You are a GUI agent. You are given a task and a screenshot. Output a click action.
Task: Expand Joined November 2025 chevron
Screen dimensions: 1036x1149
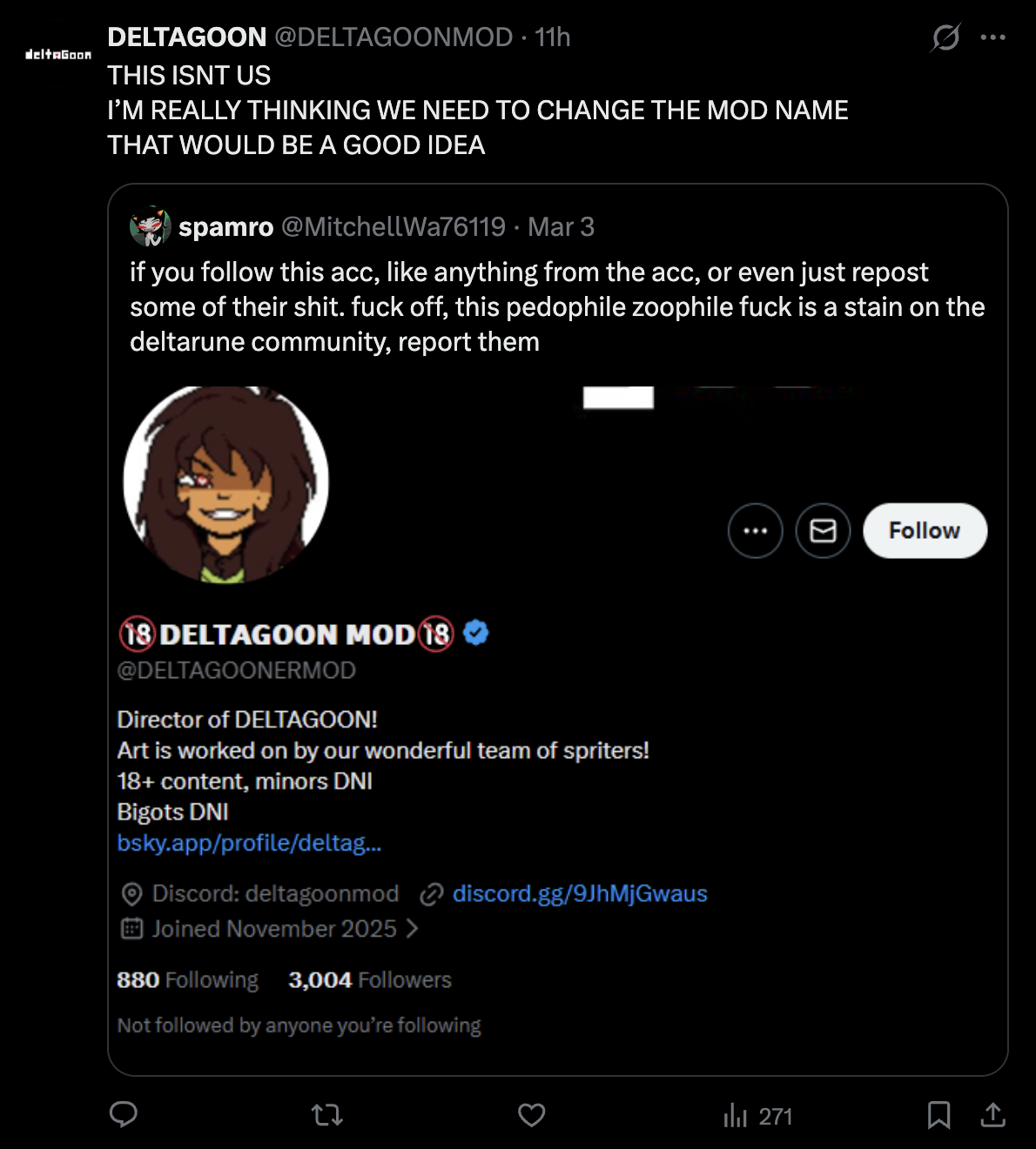tap(413, 929)
